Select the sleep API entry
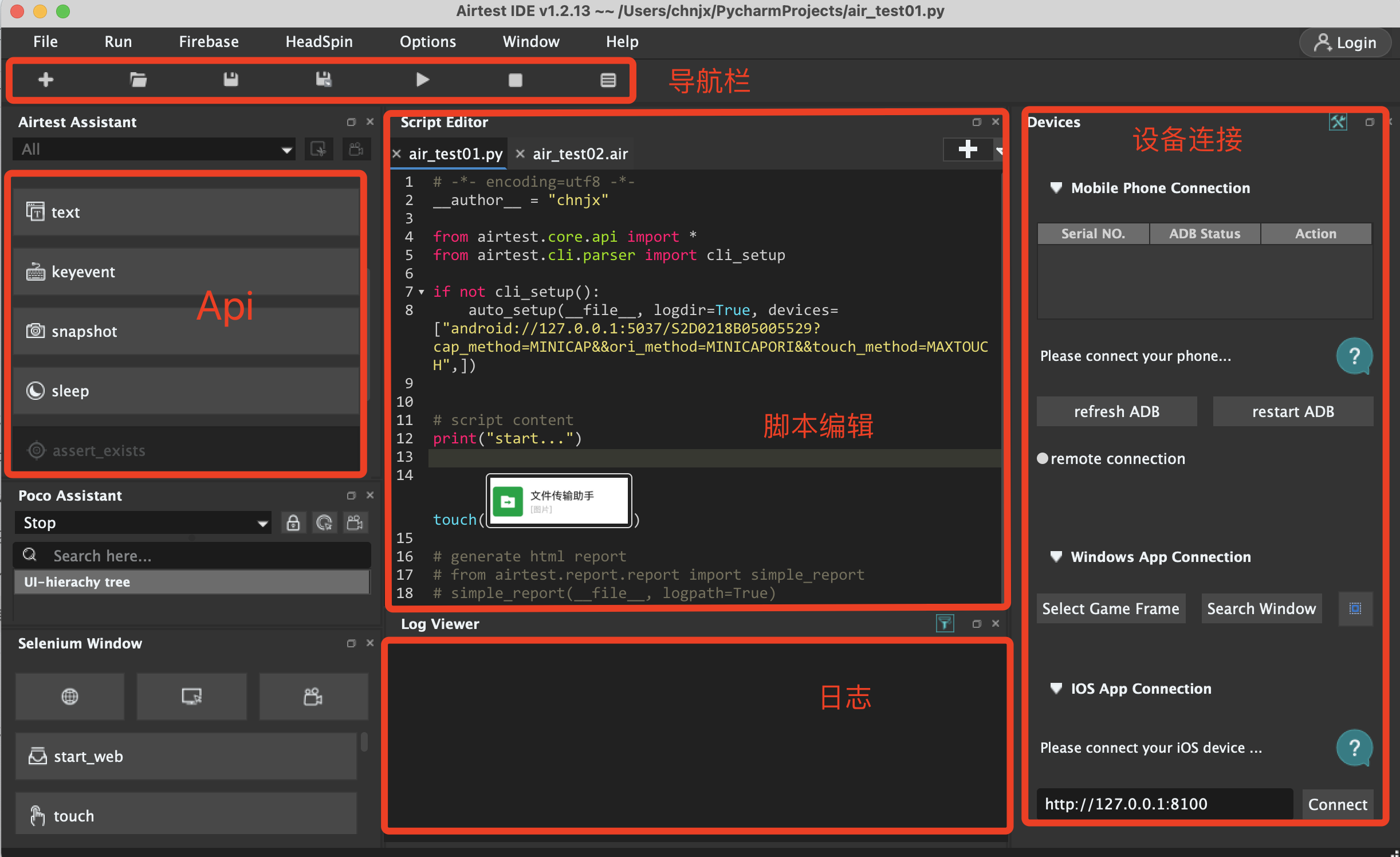Viewport: 1400px width, 857px height. point(186,391)
